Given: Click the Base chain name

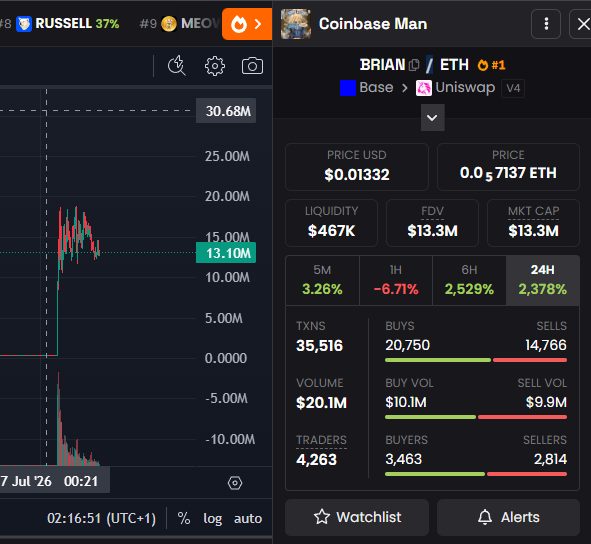Looking at the screenshot, I should (376, 87).
